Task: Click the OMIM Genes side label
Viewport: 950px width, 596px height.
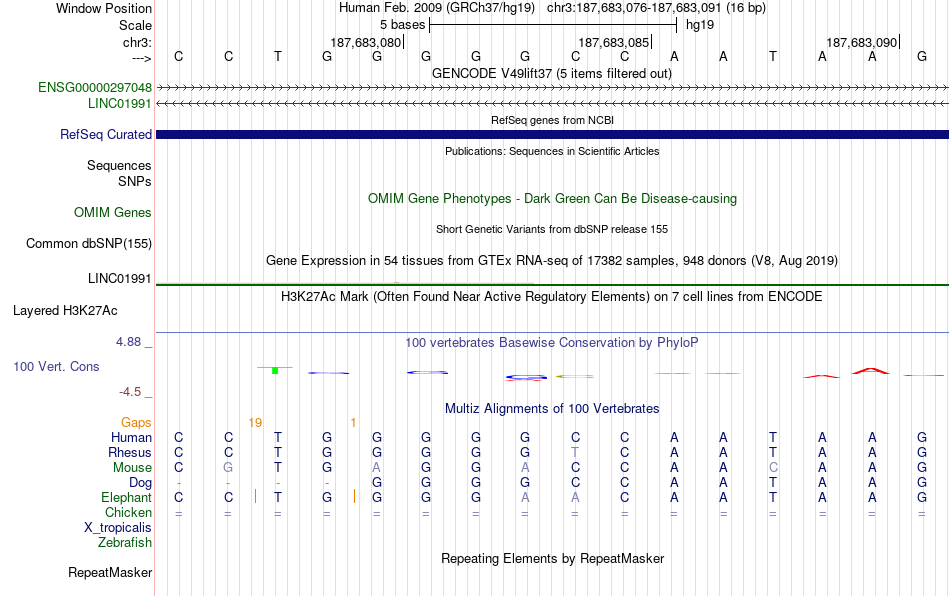Action: (x=113, y=213)
